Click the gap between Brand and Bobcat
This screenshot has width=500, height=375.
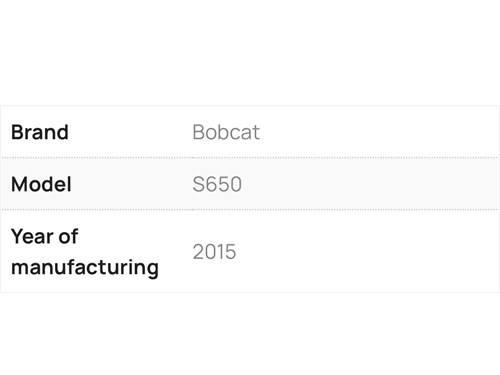point(130,132)
